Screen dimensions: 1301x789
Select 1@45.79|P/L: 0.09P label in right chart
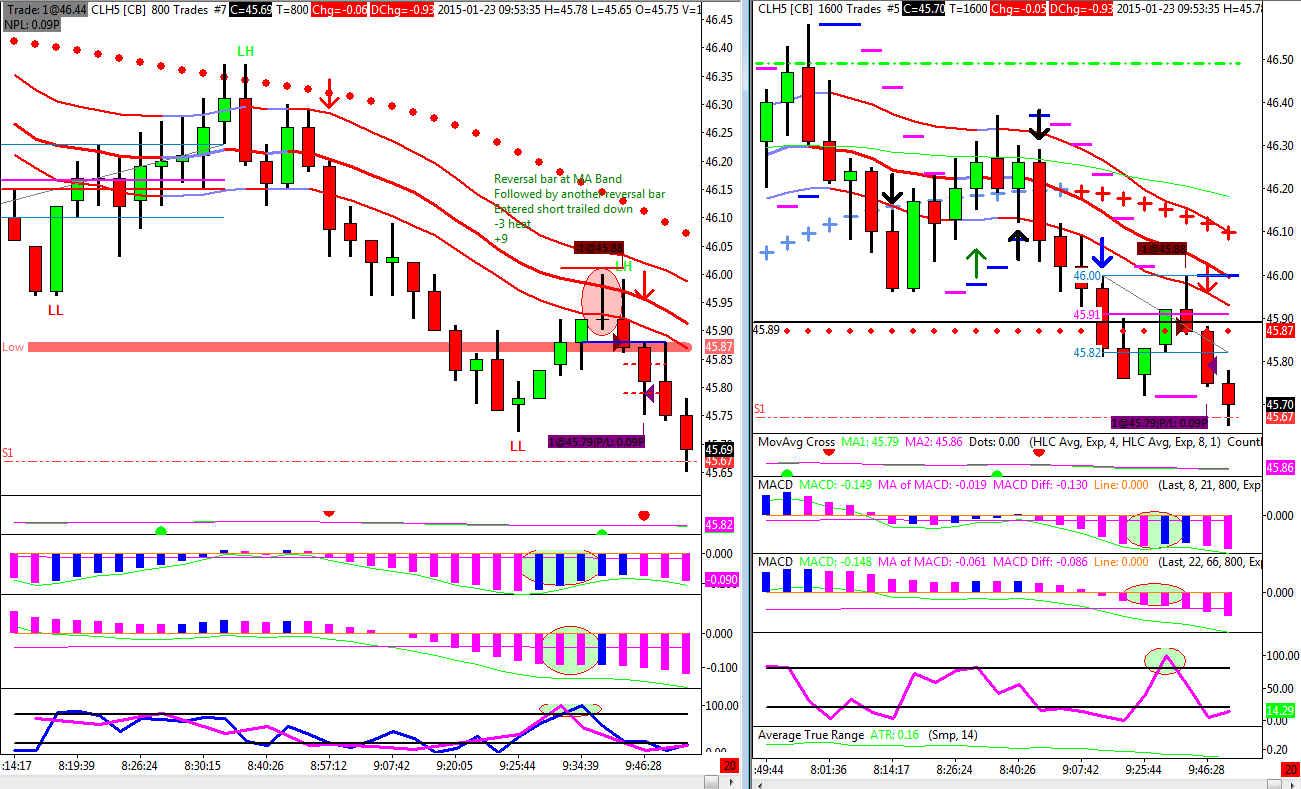pyautogui.click(x=1160, y=423)
